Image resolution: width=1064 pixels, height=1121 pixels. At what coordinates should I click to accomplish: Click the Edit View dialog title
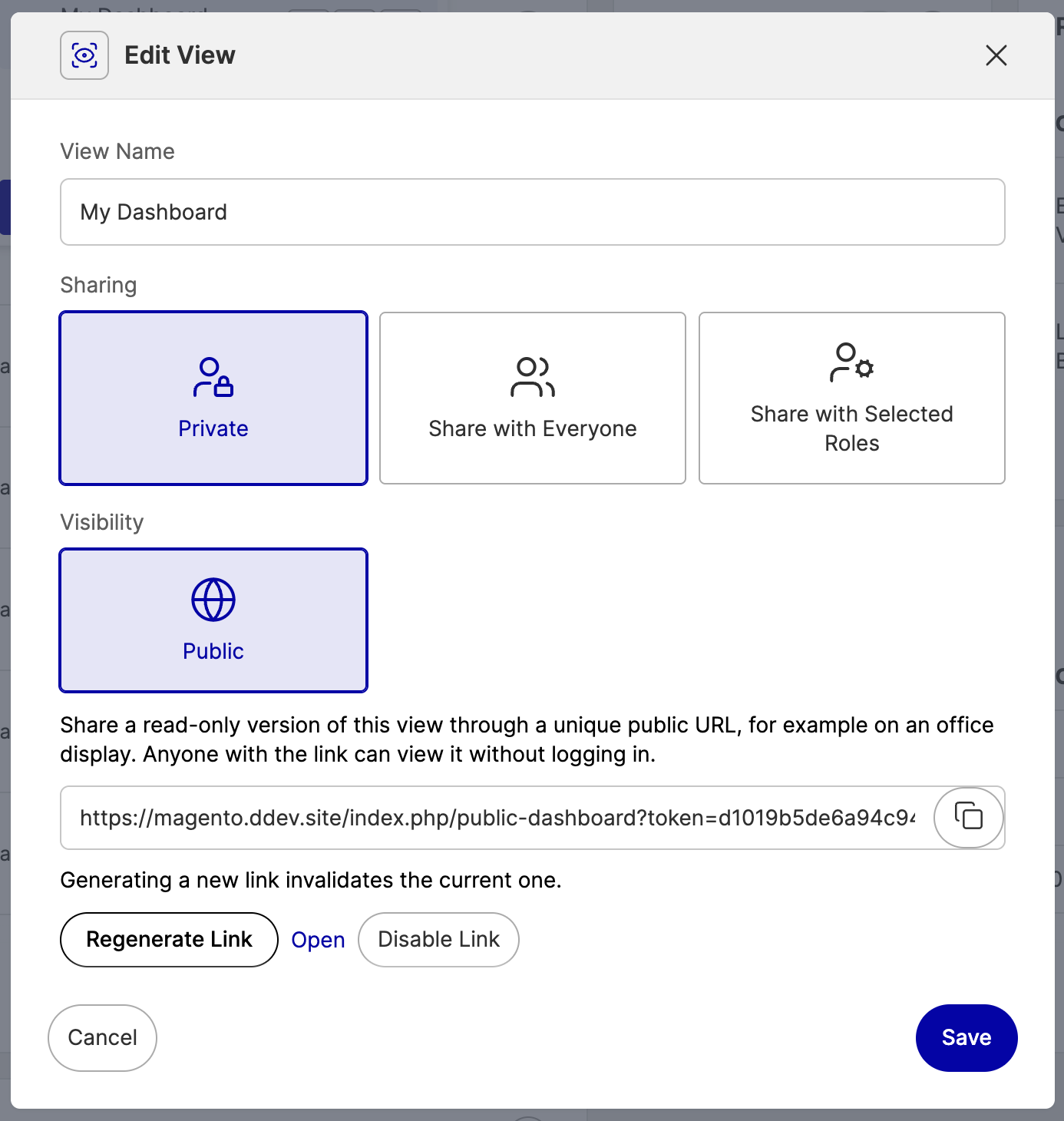180,55
